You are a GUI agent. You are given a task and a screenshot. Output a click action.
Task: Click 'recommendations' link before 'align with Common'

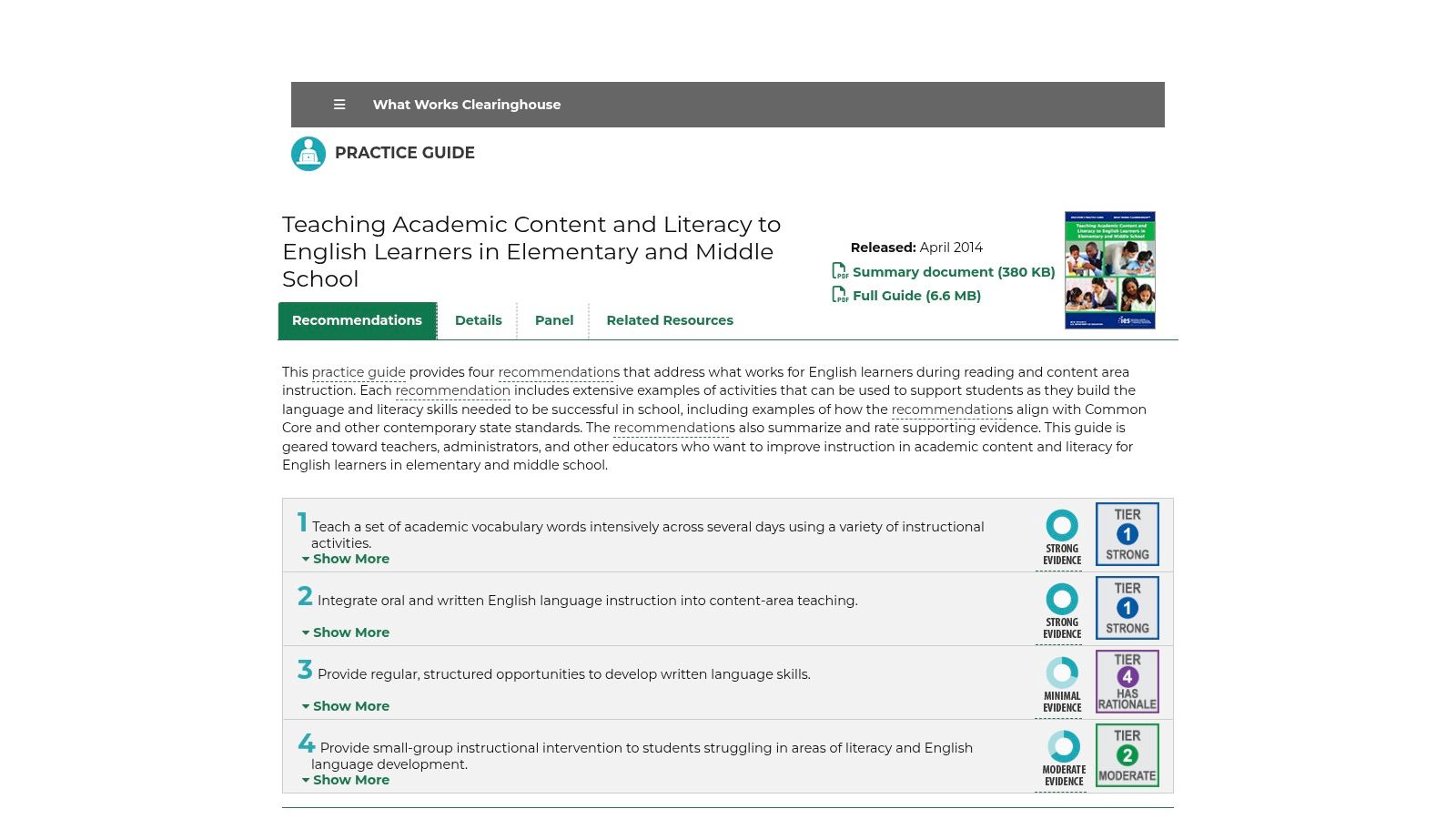948,409
